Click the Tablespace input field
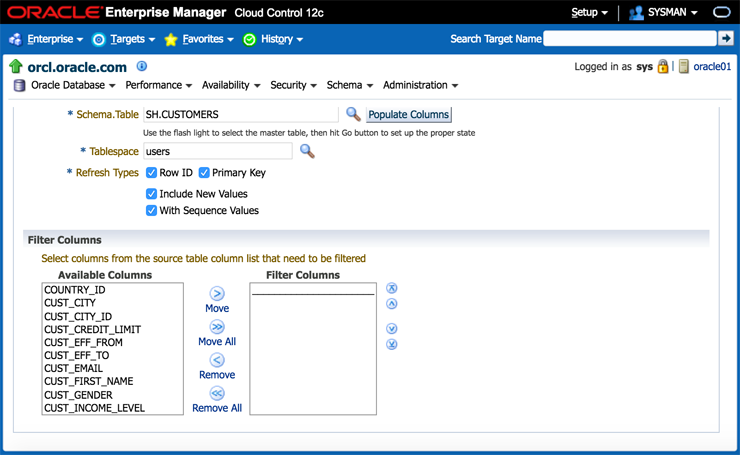 pos(218,152)
